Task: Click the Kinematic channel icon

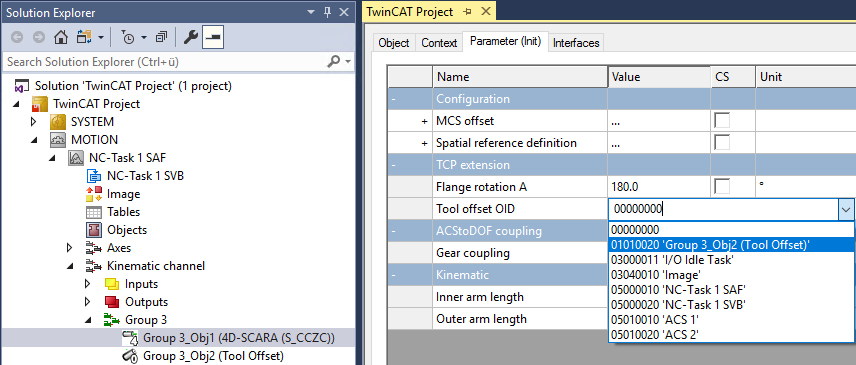Action: 94,266
